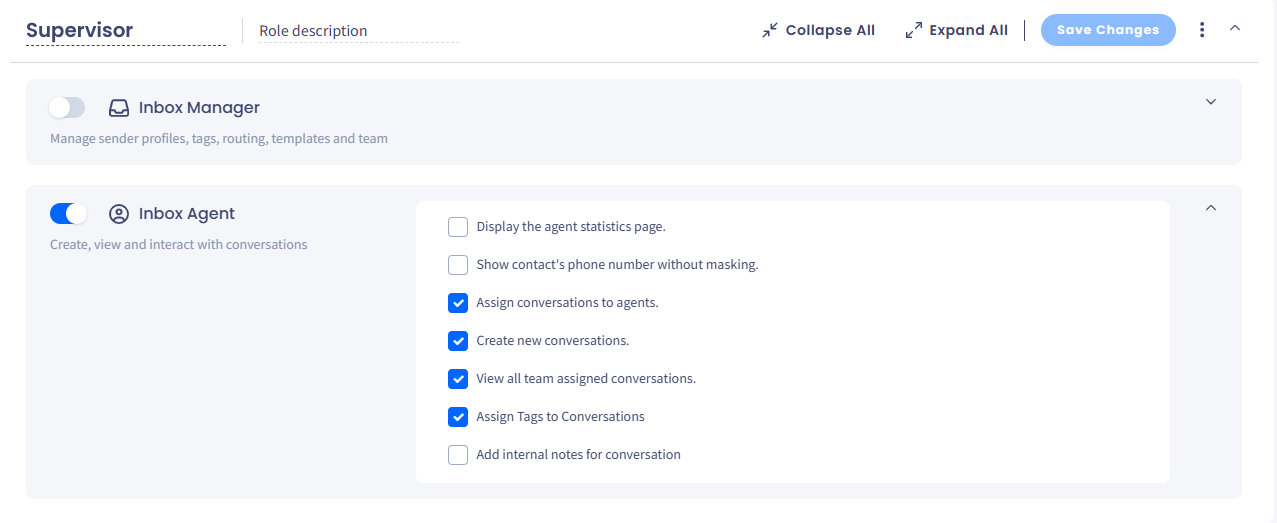Click the Expand All text
The height and width of the screenshot is (523, 1277).
(x=968, y=30)
